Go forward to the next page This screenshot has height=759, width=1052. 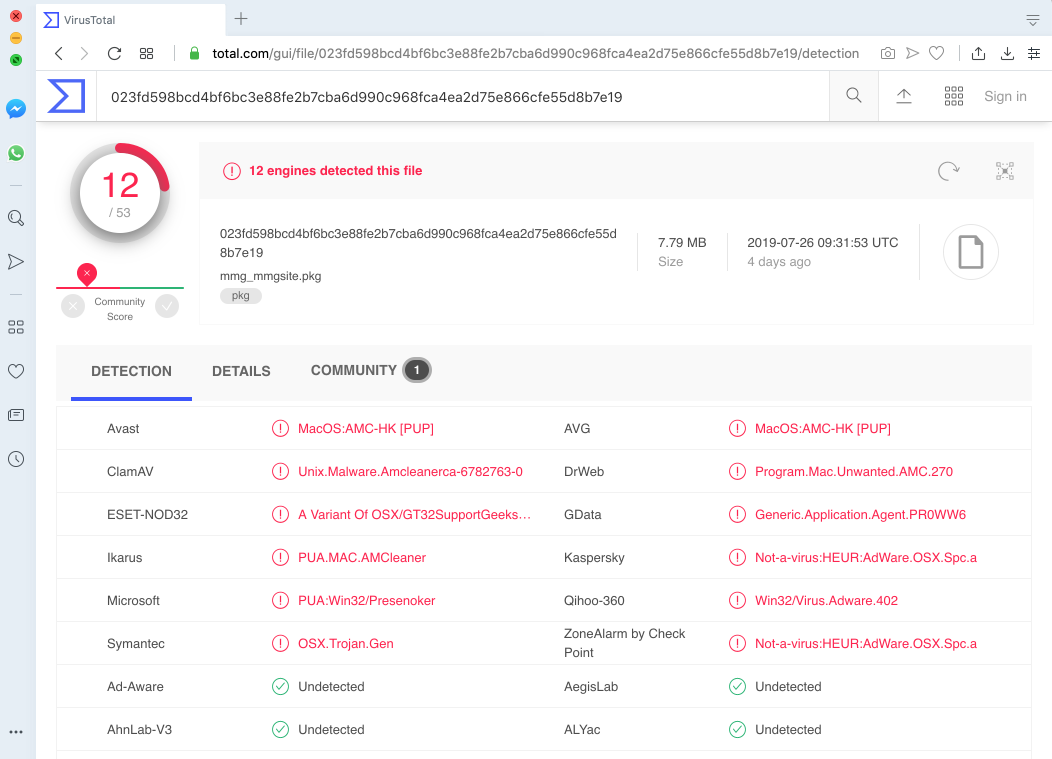coord(84,54)
